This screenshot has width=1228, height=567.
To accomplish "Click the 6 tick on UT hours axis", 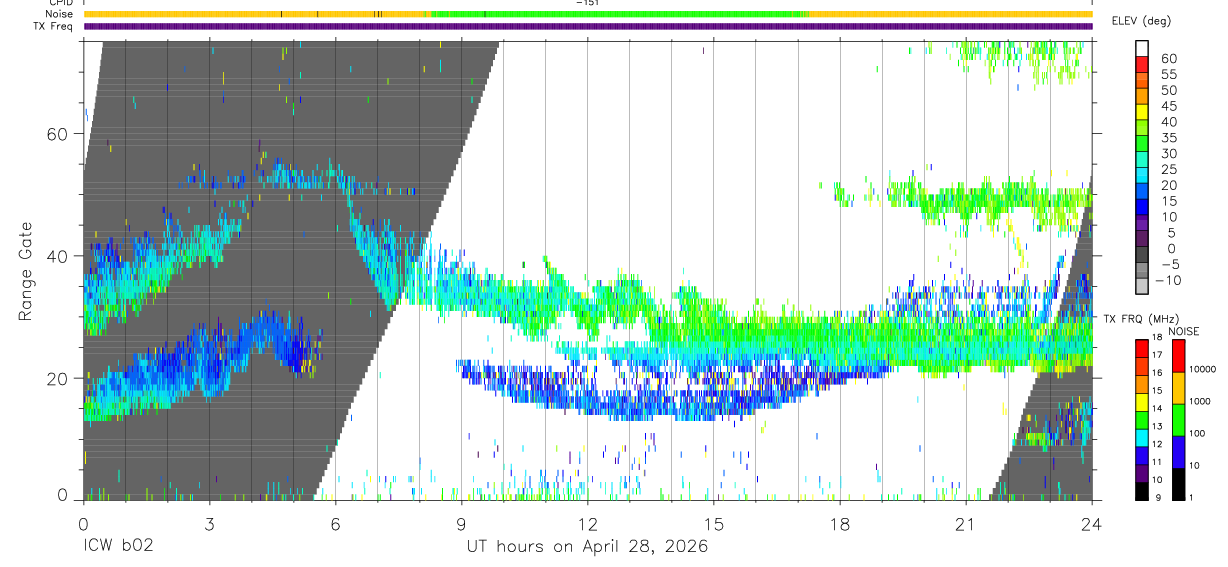I will 335,522.
